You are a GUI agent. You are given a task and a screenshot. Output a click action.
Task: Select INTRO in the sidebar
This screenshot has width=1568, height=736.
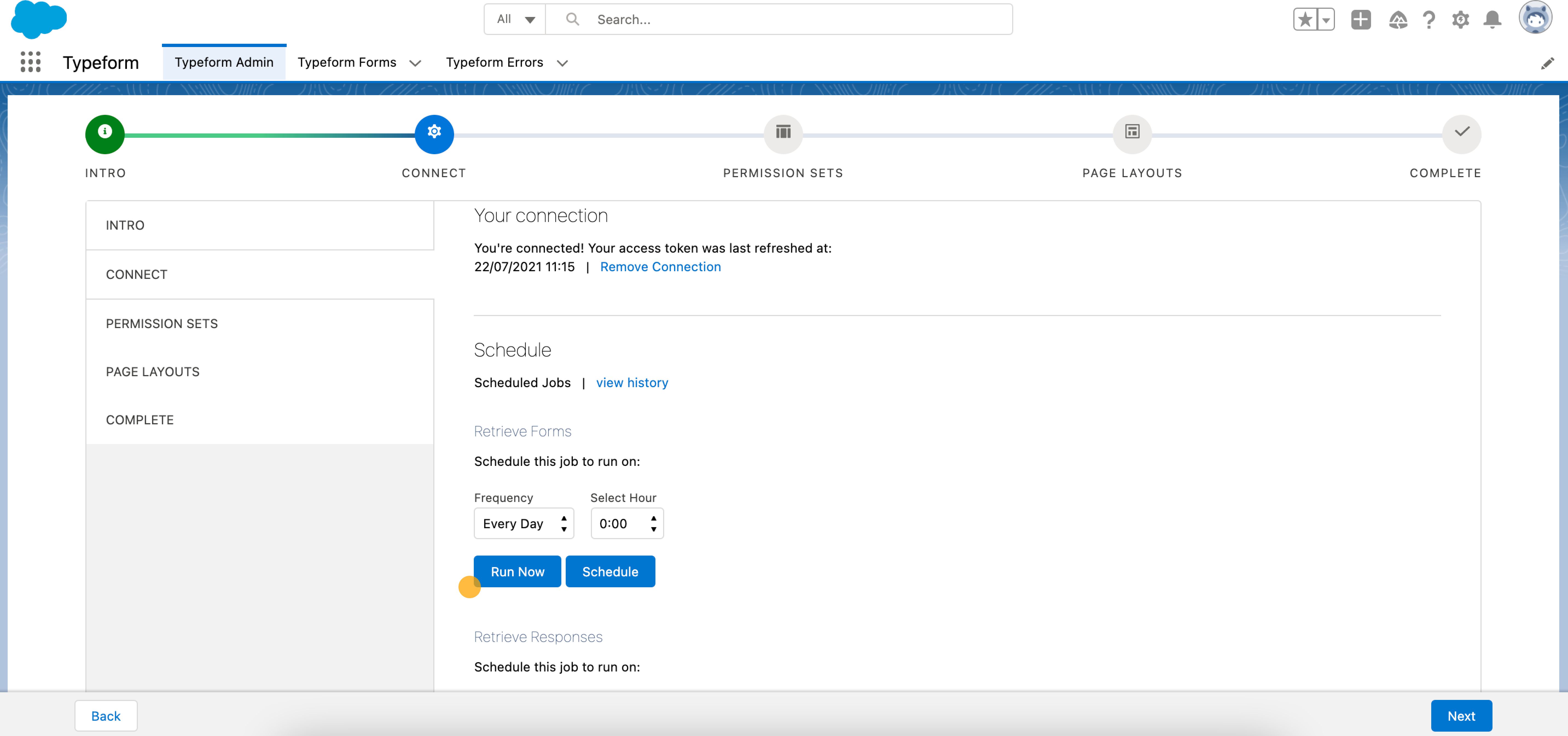point(260,226)
